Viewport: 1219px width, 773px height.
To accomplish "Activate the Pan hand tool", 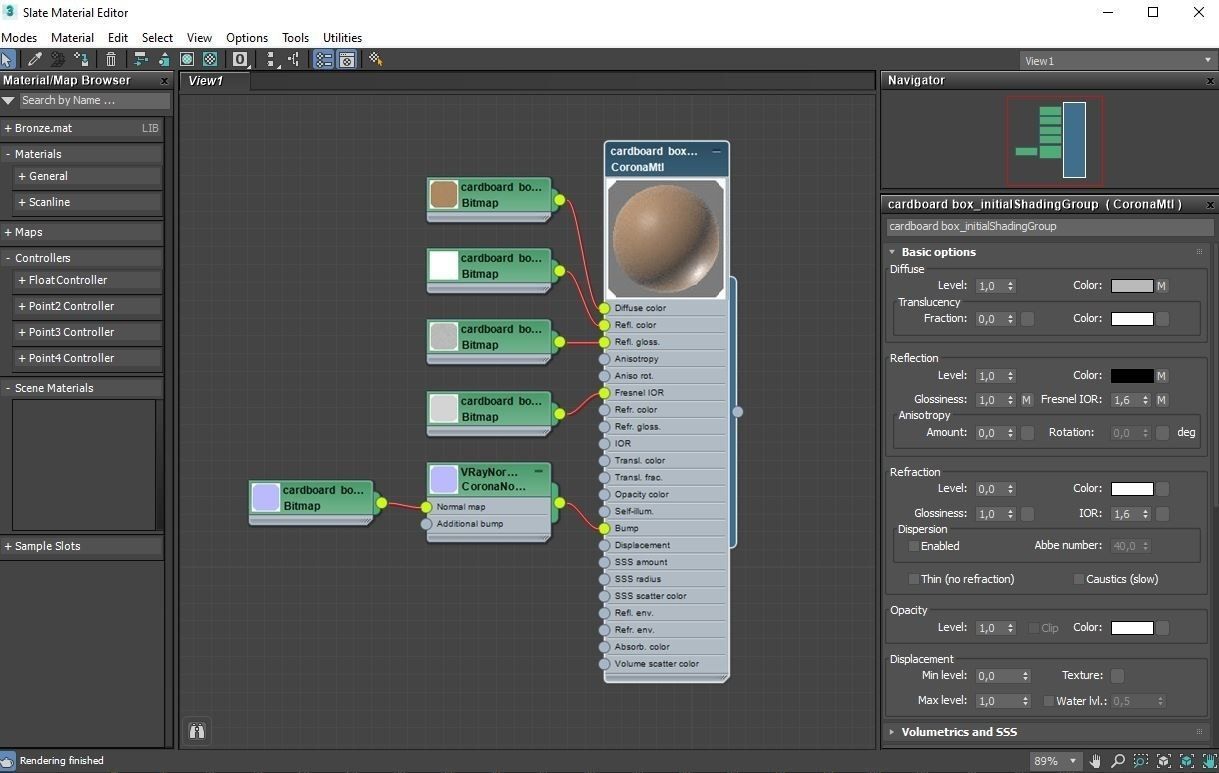I will point(1095,761).
